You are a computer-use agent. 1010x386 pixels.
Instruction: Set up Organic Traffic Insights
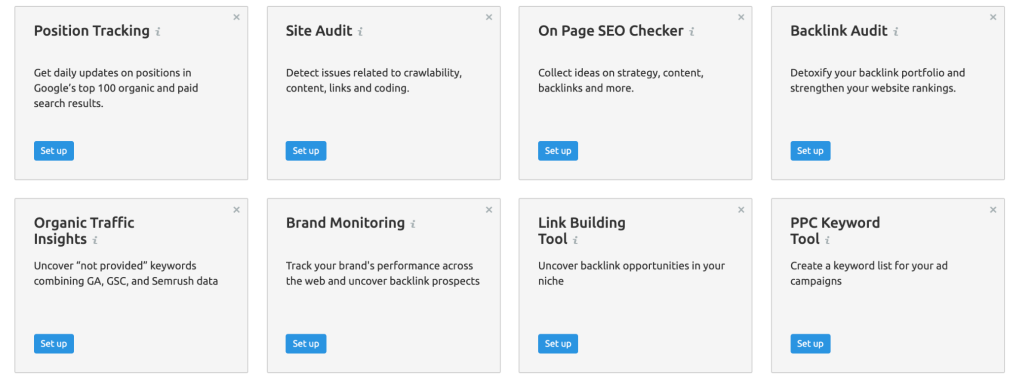[x=54, y=343]
